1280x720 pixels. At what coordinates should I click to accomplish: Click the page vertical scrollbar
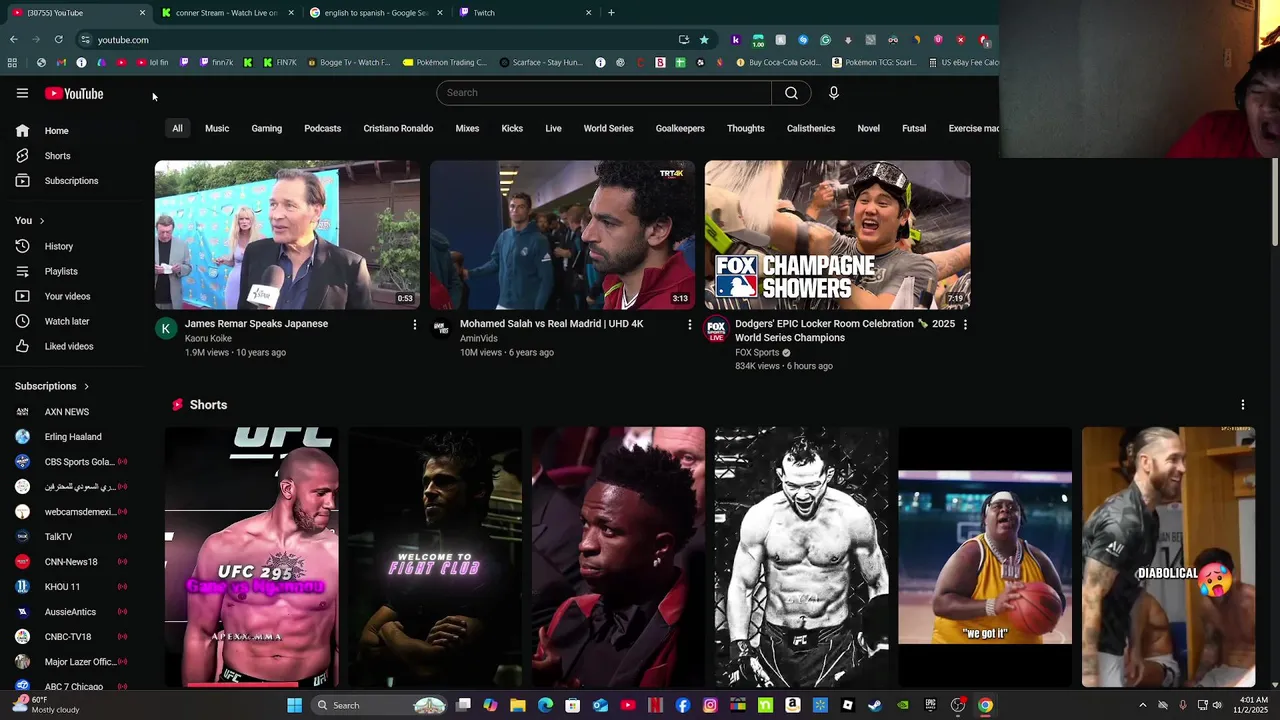point(1274,200)
